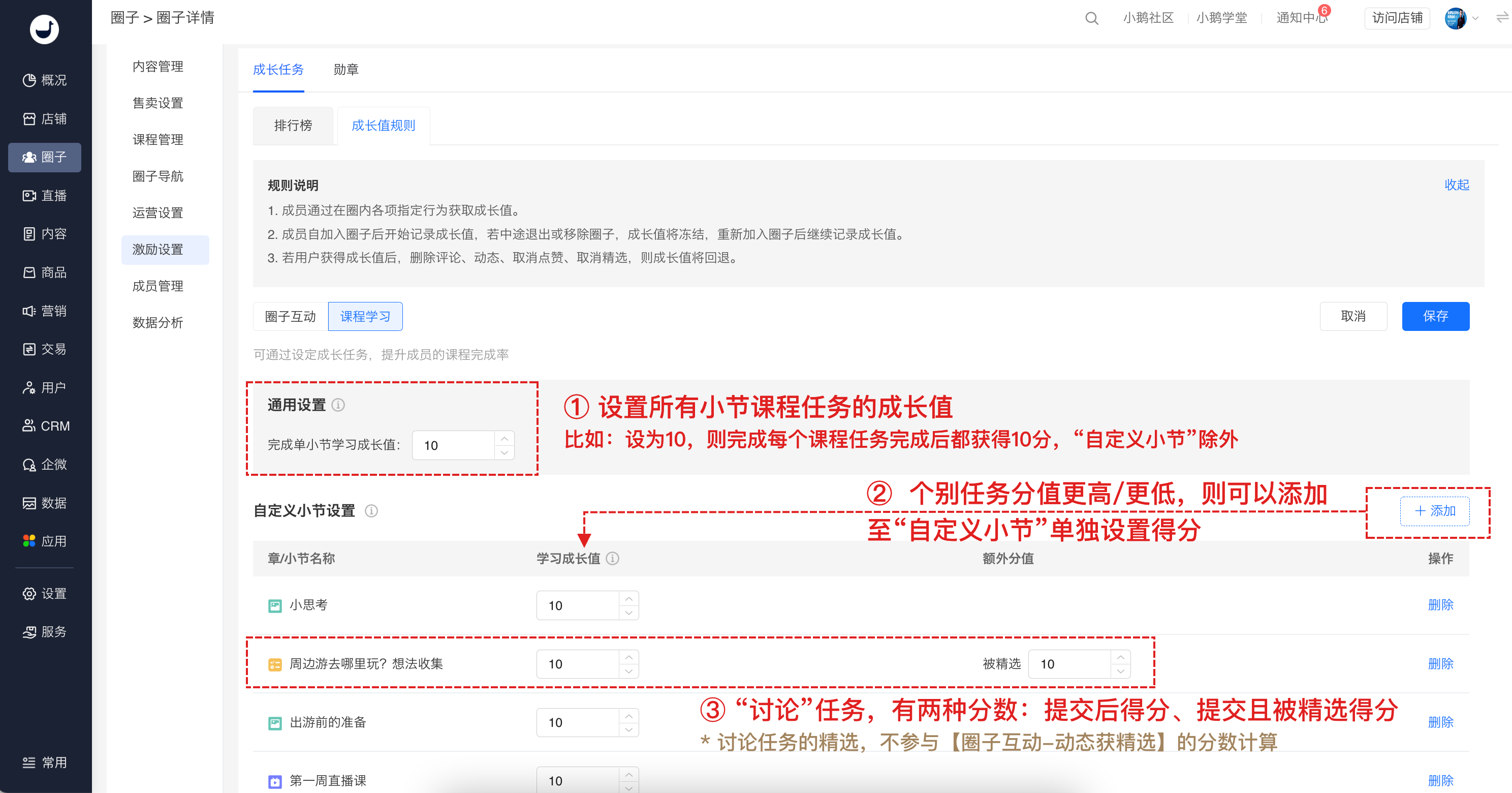This screenshot has width=1512, height=793.
Task: Decrease 出游前的准备 growth value
Action: [628, 729]
